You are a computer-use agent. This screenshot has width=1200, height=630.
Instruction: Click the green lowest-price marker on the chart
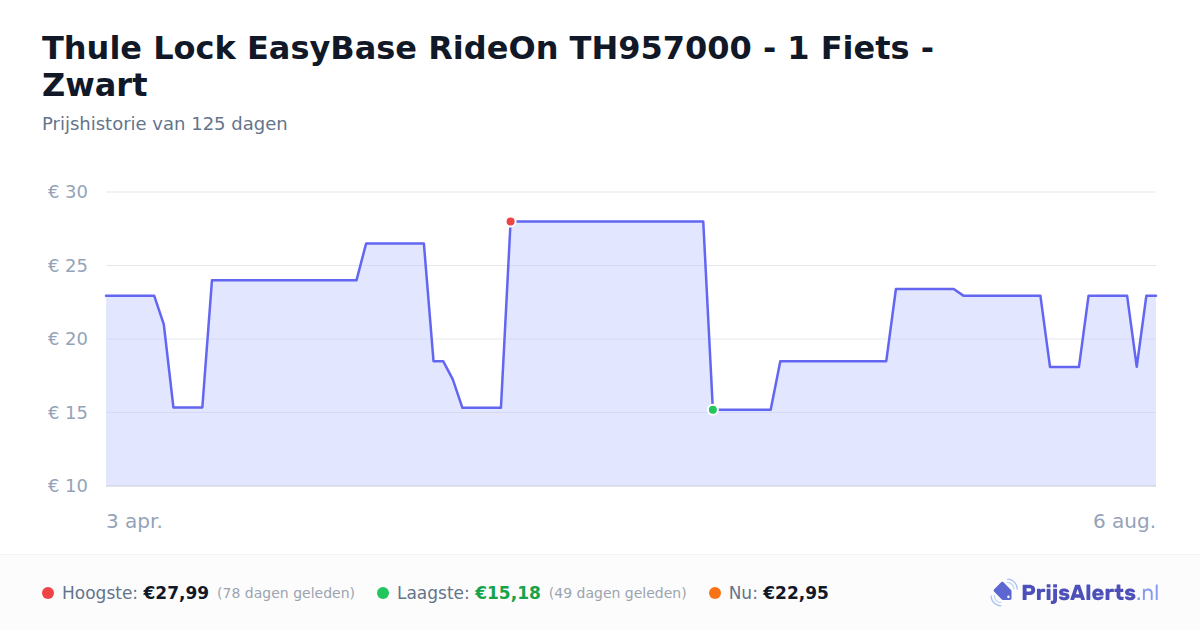pos(712,410)
